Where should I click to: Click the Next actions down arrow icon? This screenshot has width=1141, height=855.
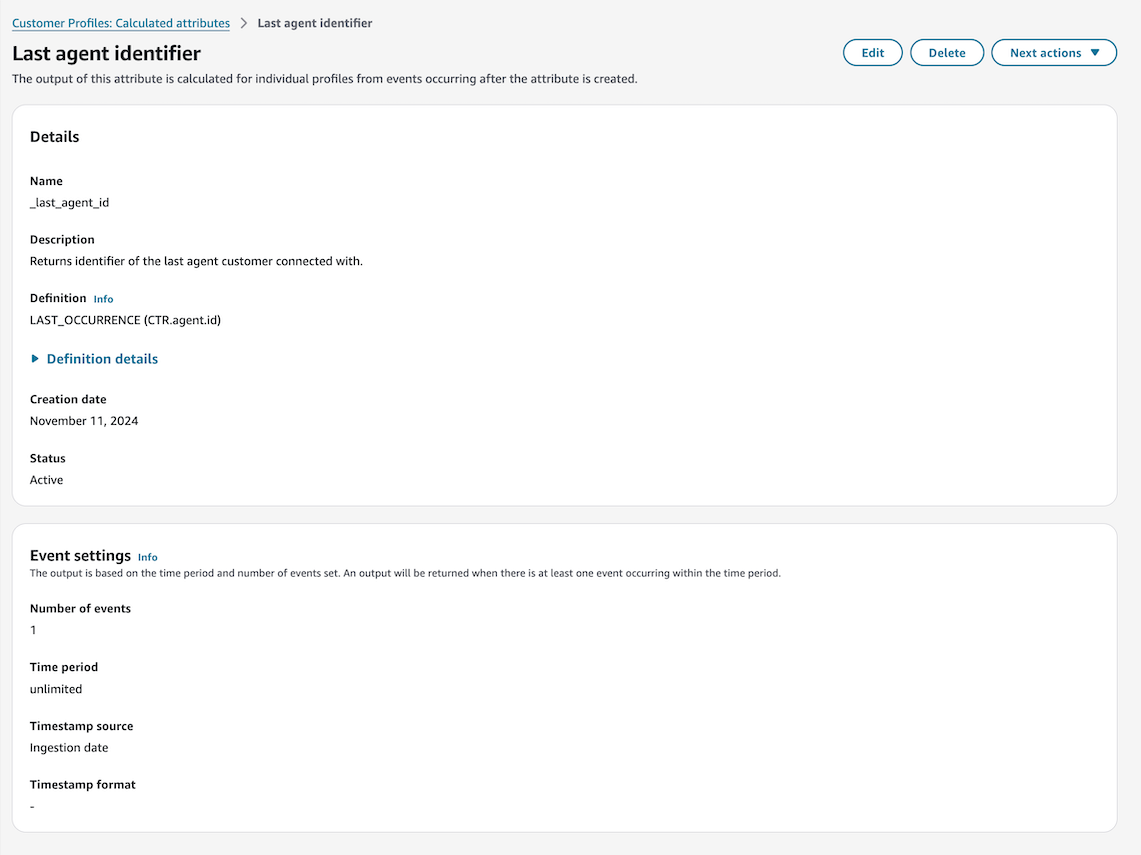pyautogui.click(x=1095, y=53)
